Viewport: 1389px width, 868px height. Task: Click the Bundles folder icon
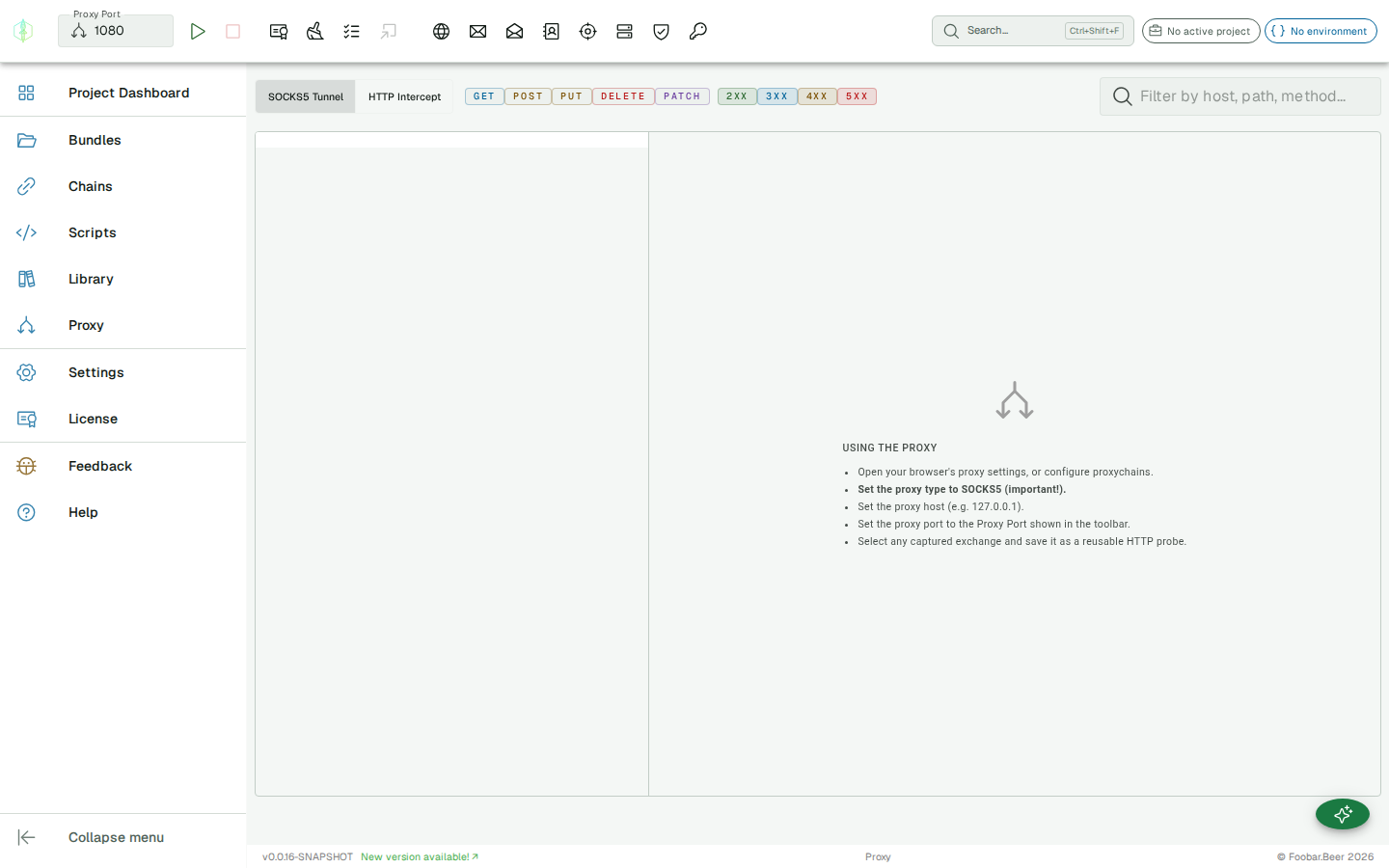point(26,140)
